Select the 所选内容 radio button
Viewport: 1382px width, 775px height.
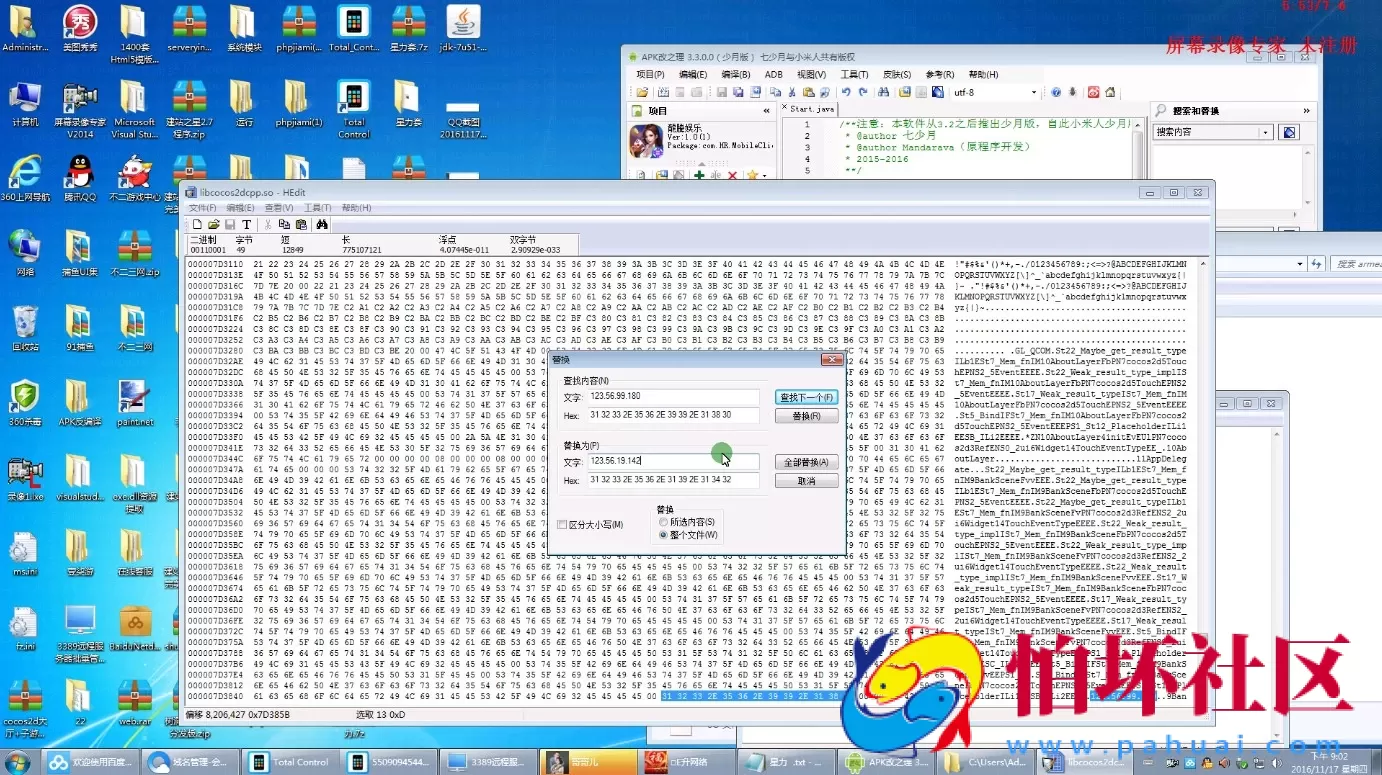click(663, 522)
